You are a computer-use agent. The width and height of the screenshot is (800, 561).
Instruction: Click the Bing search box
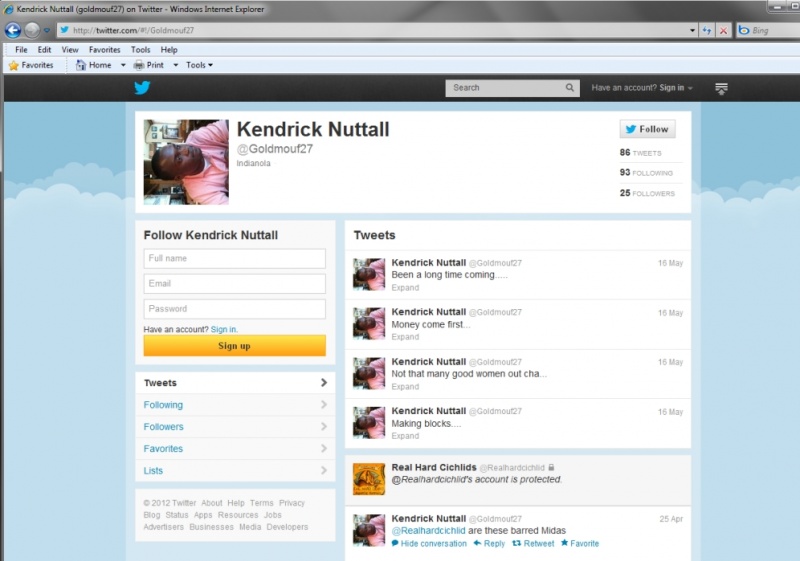768,30
